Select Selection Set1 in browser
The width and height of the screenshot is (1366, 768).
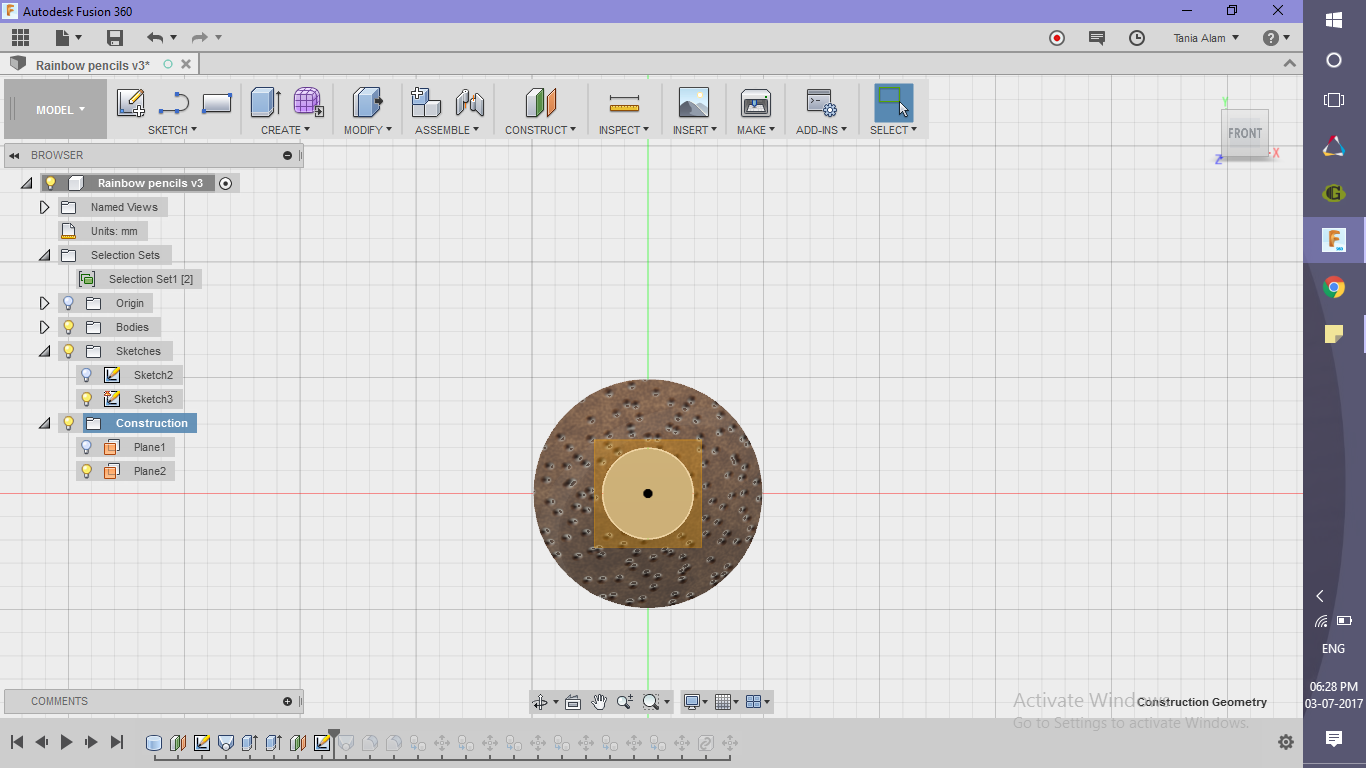coord(151,279)
